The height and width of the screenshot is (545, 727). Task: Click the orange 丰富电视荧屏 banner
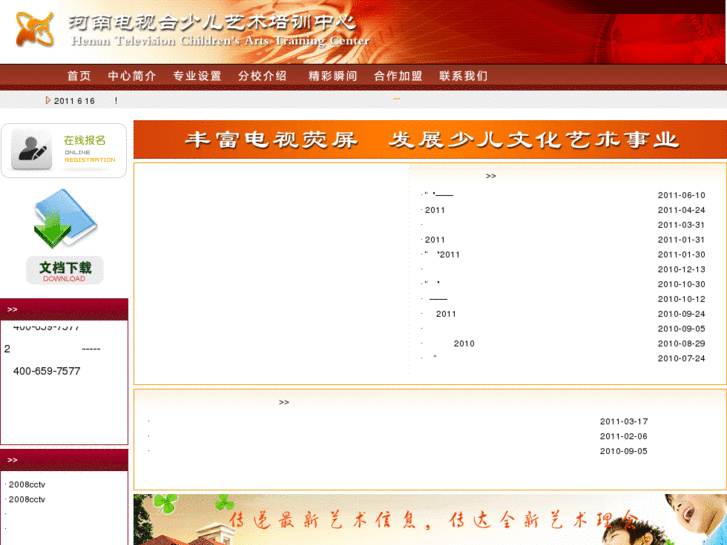pyautogui.click(x=430, y=140)
